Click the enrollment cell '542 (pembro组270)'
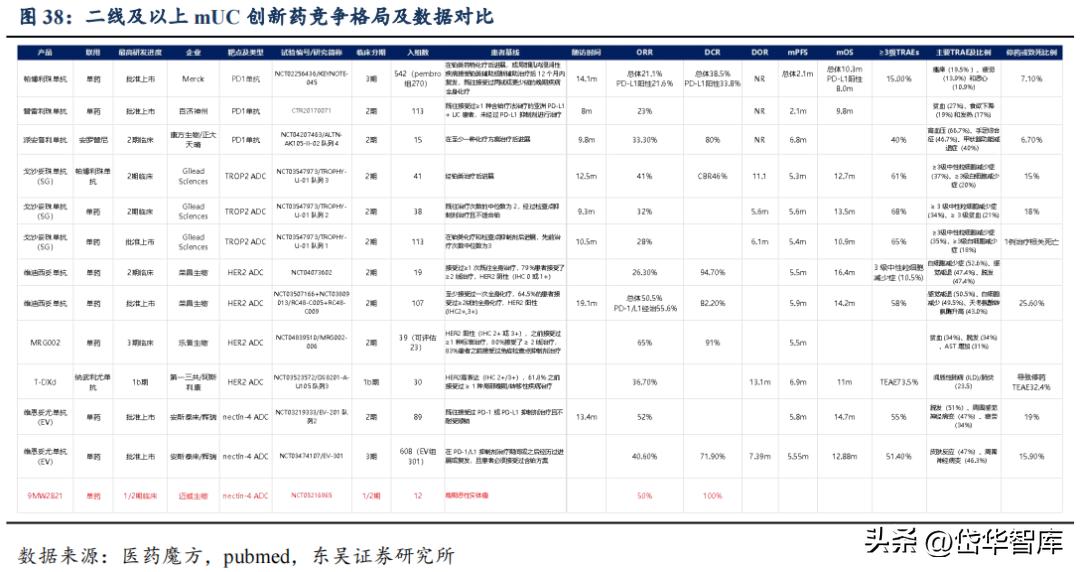Image resolution: width=1080 pixels, height=572 pixels. coord(417,79)
